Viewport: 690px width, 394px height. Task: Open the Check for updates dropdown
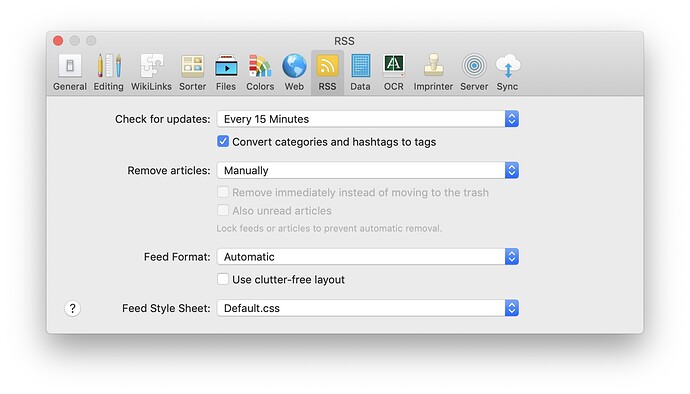(367, 119)
